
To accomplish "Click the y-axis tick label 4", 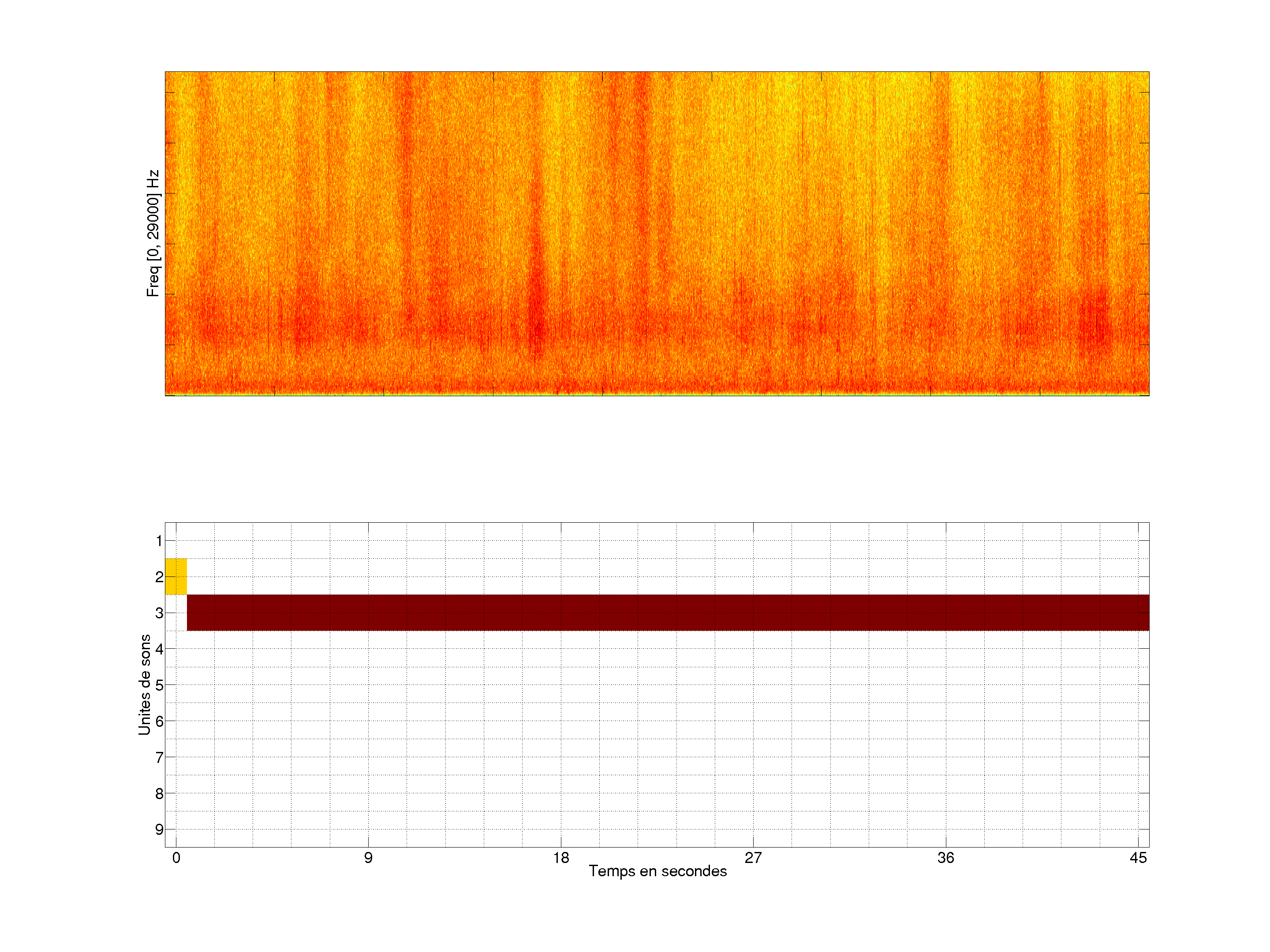I will click(159, 649).
